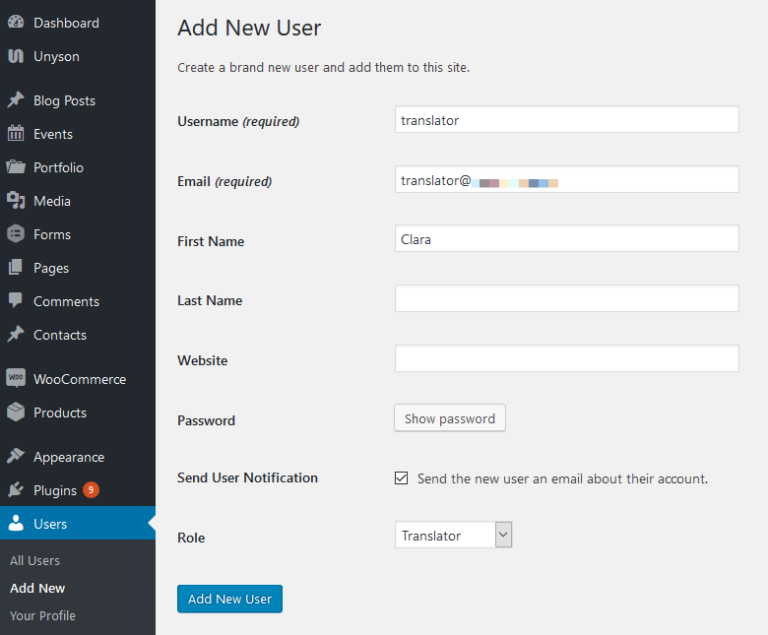
Task: Click the Portfolio folder icon
Action: 16,167
